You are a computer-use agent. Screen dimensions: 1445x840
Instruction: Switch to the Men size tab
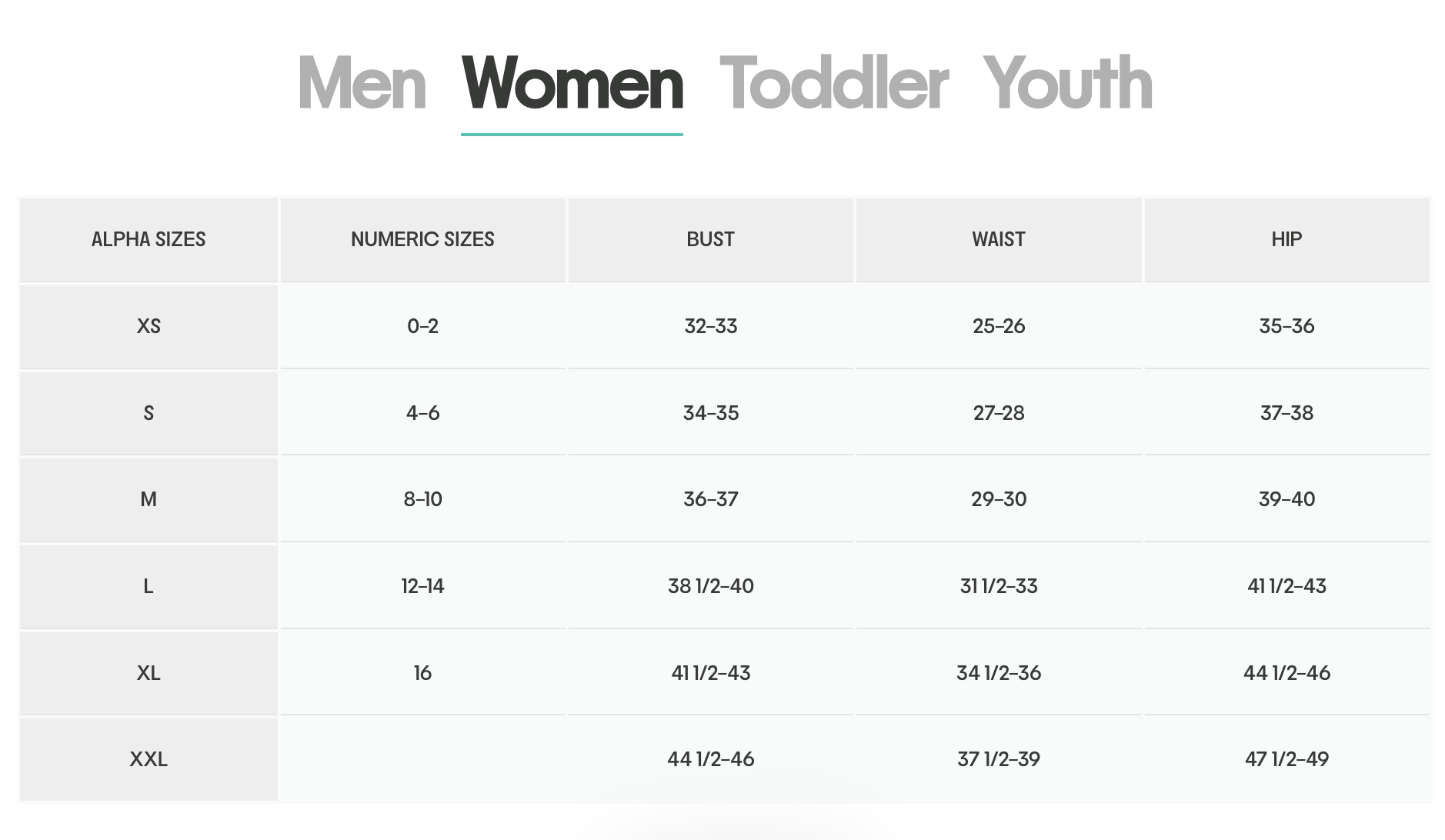362,84
